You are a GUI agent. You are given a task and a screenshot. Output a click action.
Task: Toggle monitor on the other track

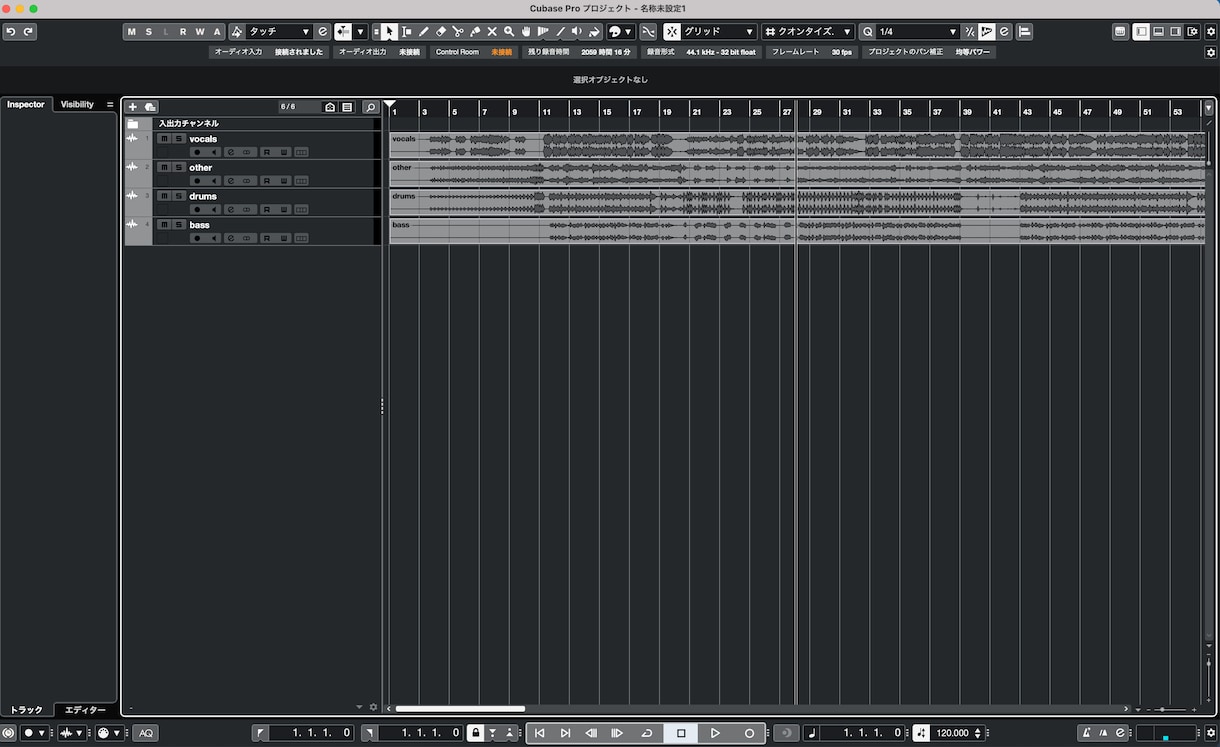coord(213,181)
